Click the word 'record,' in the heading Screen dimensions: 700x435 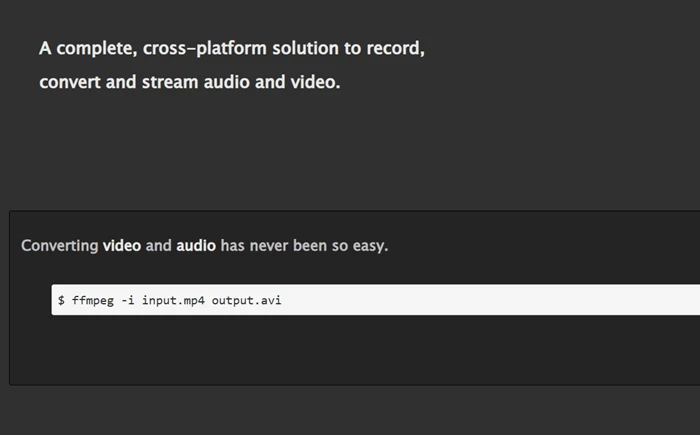pos(395,48)
